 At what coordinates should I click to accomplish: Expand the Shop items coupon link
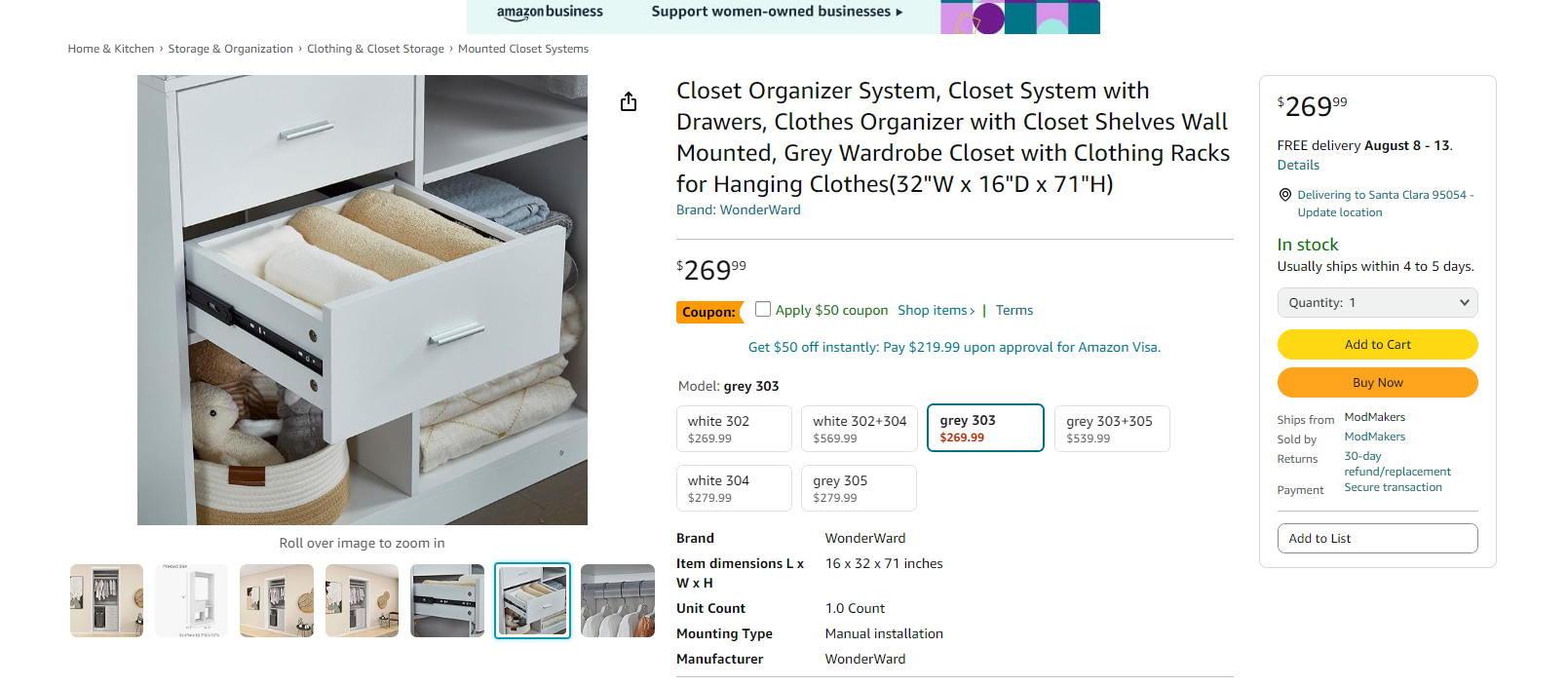[x=936, y=311]
